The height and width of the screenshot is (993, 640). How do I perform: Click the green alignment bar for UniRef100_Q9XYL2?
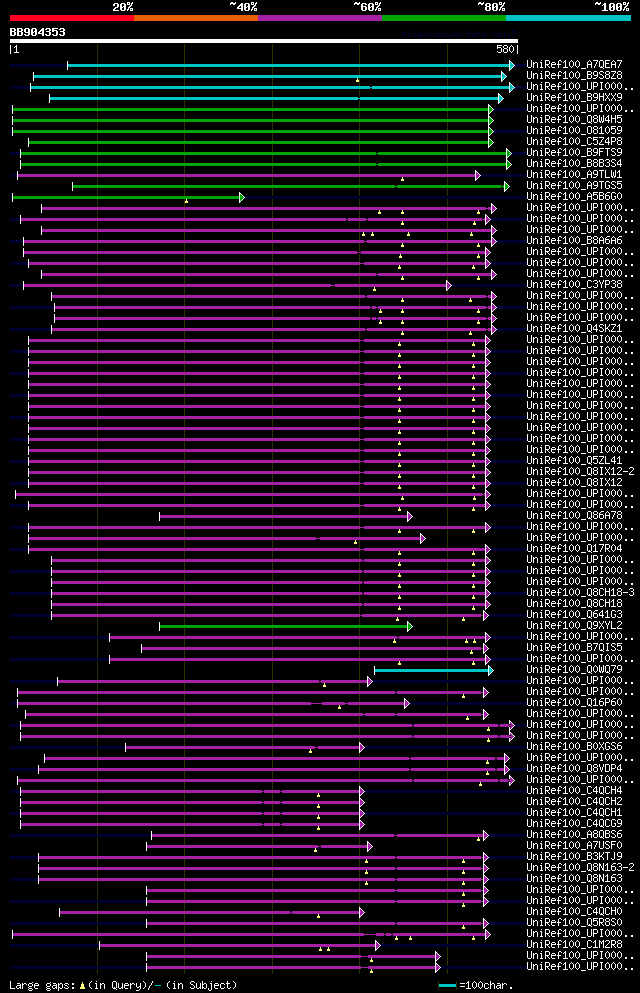(285, 626)
